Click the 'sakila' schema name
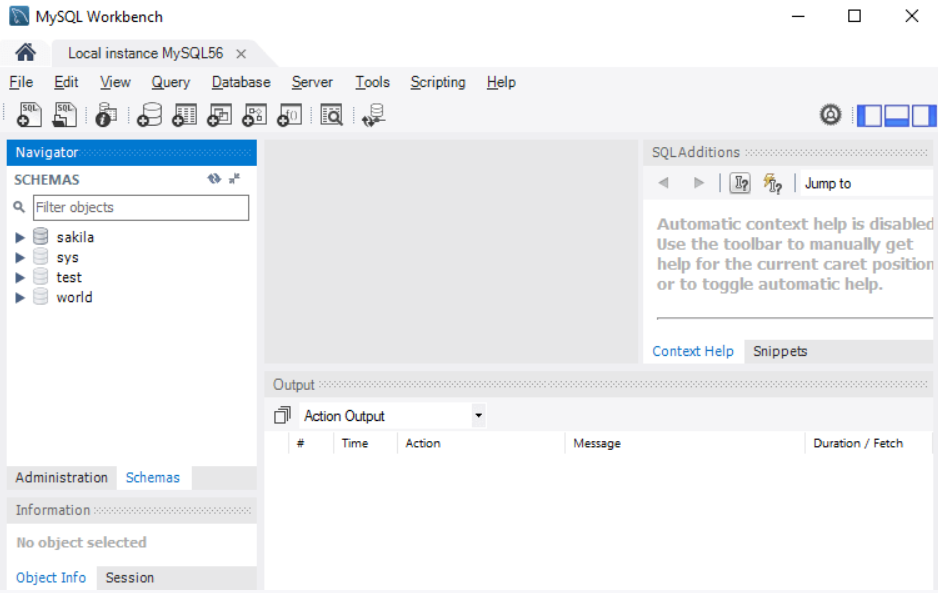Viewport: 938px width, 593px height. click(75, 237)
